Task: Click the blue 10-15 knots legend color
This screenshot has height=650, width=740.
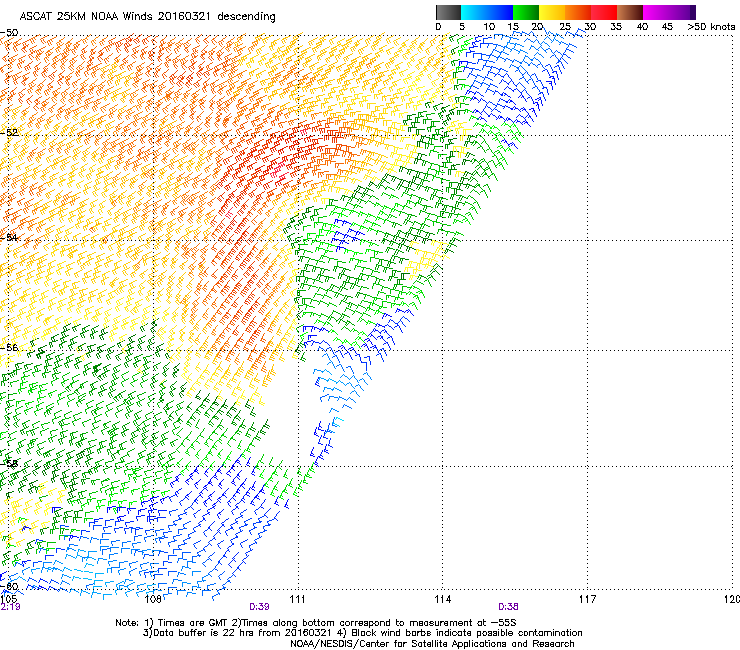Action: point(500,12)
